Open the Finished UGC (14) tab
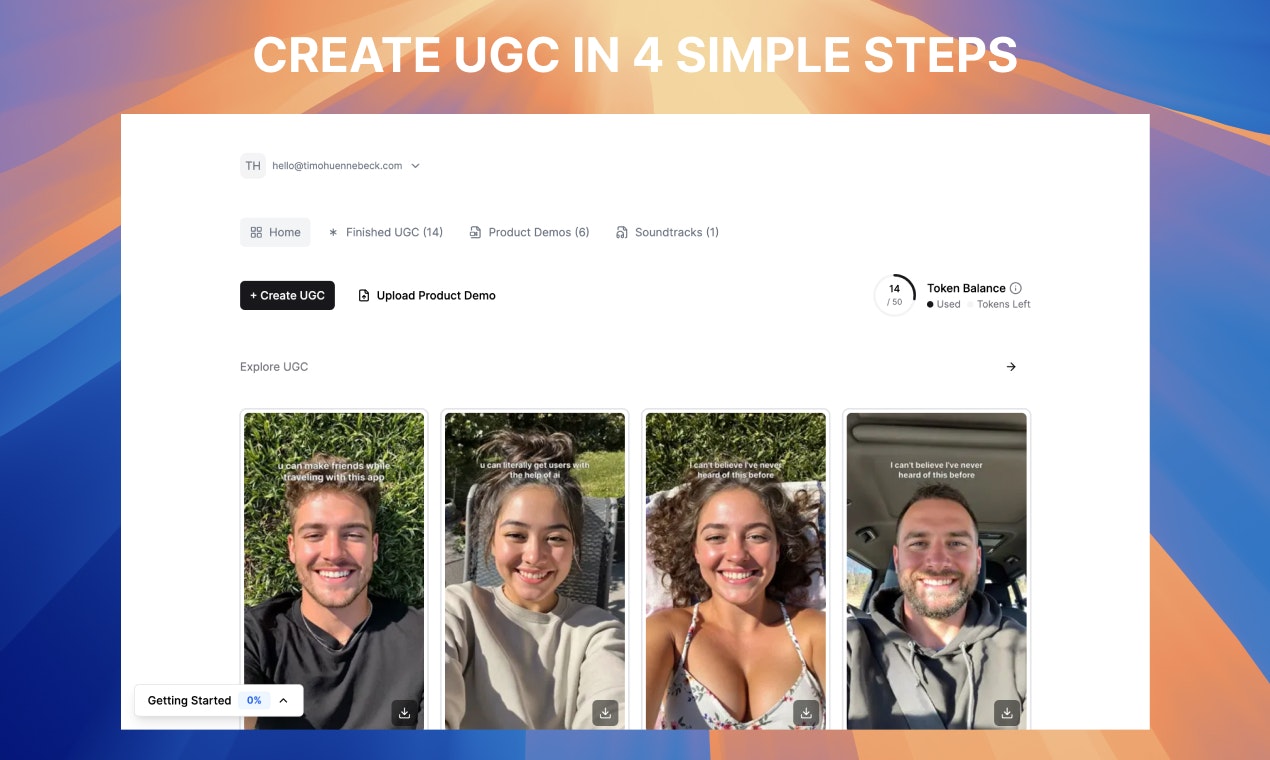This screenshot has width=1270, height=760. 385,232
